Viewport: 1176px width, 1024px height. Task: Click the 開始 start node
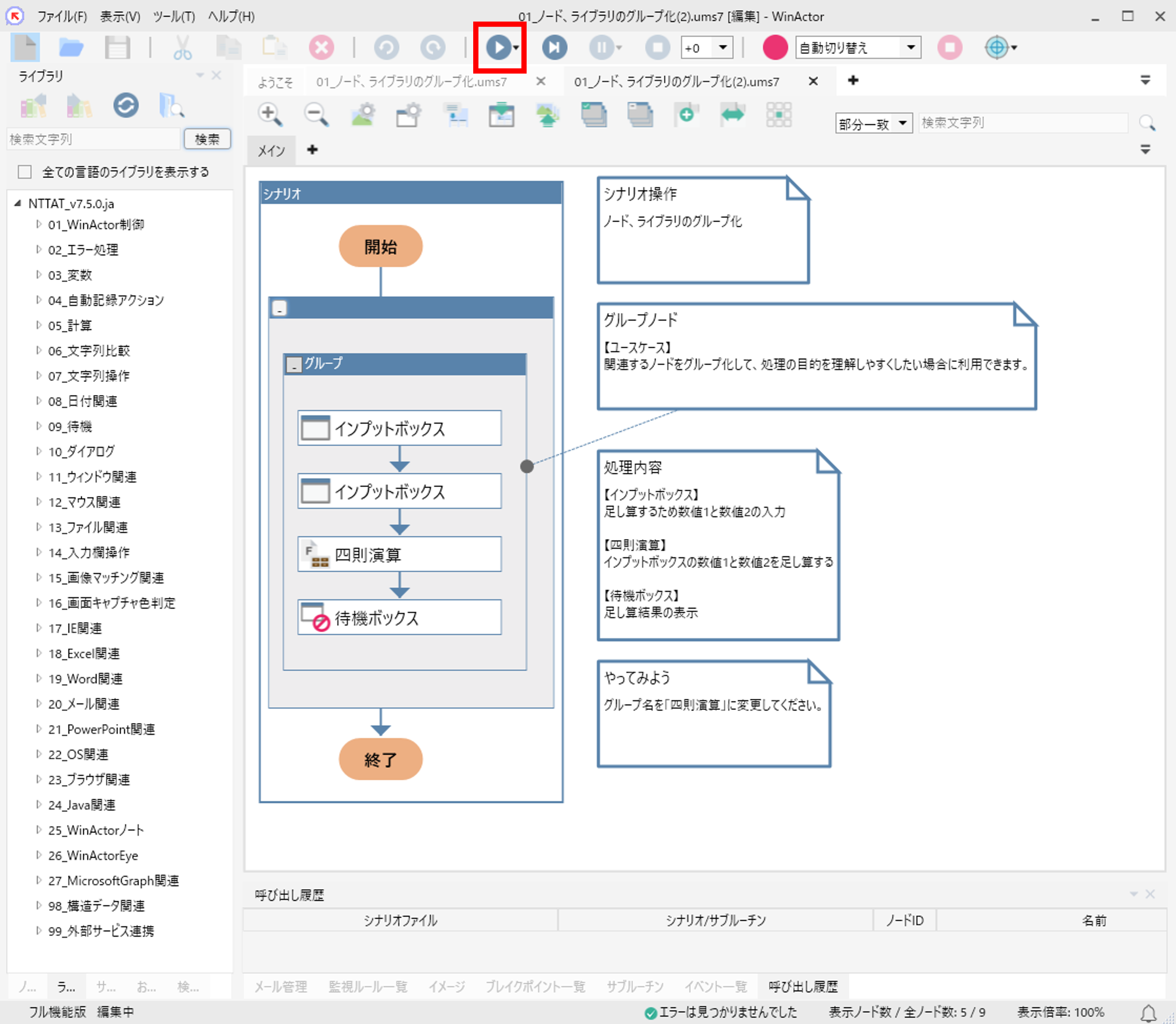pyautogui.click(x=380, y=247)
